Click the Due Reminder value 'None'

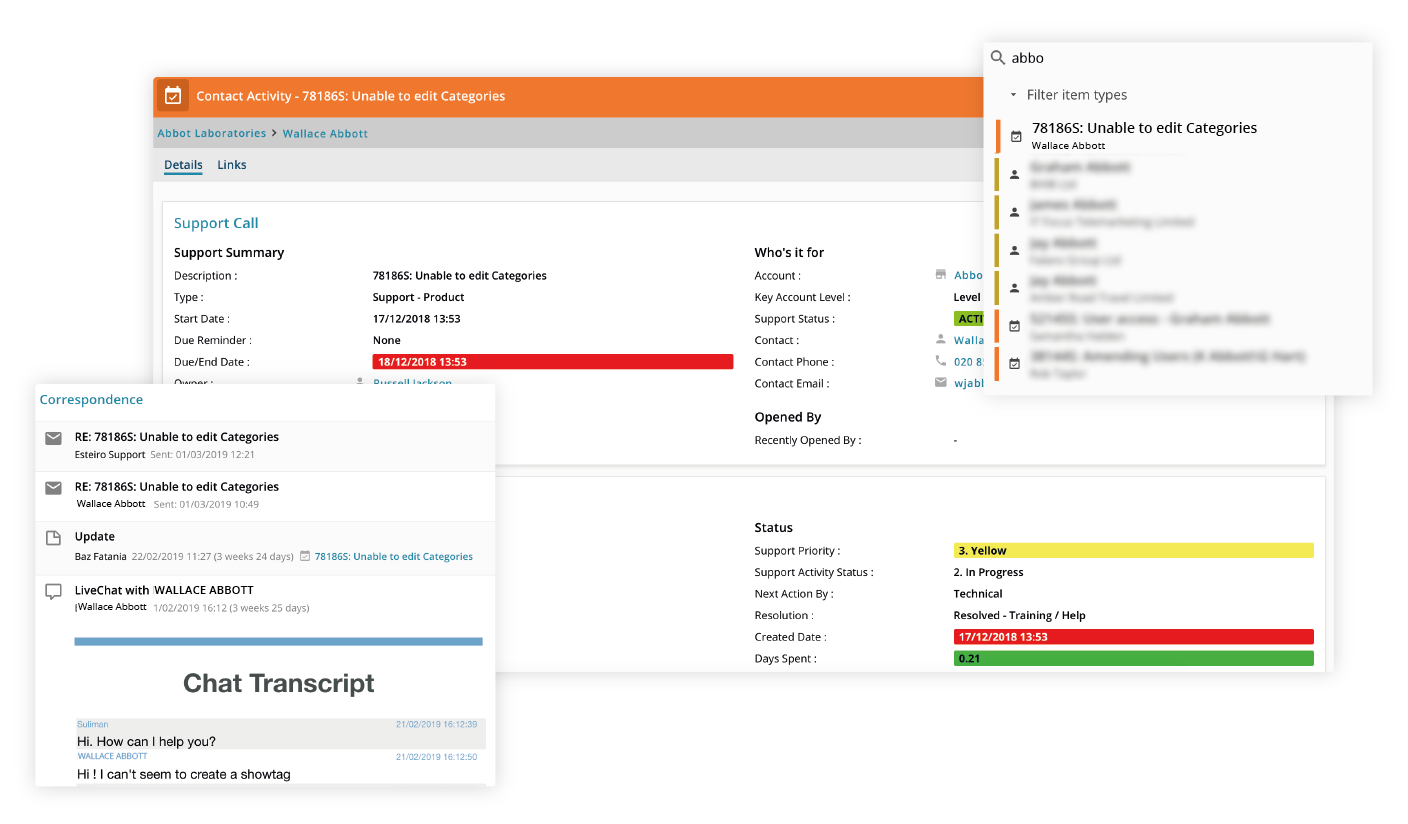coord(387,340)
